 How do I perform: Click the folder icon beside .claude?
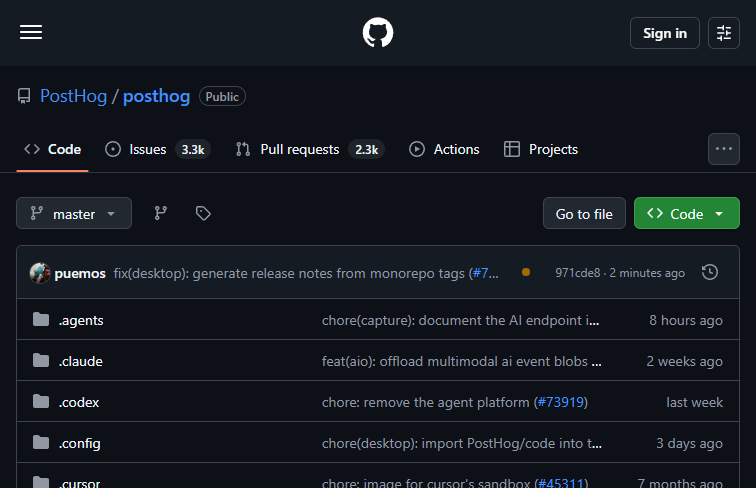41,360
